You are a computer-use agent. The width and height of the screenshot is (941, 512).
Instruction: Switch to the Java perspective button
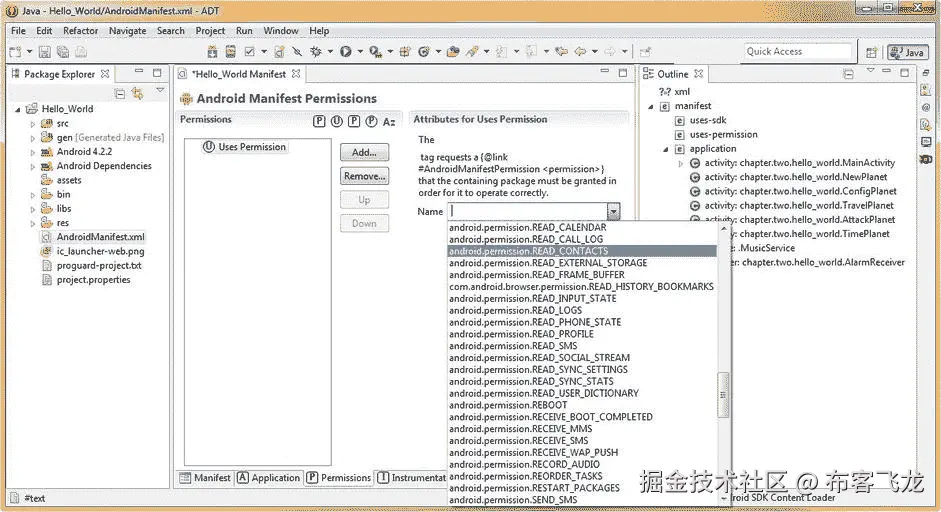point(907,52)
